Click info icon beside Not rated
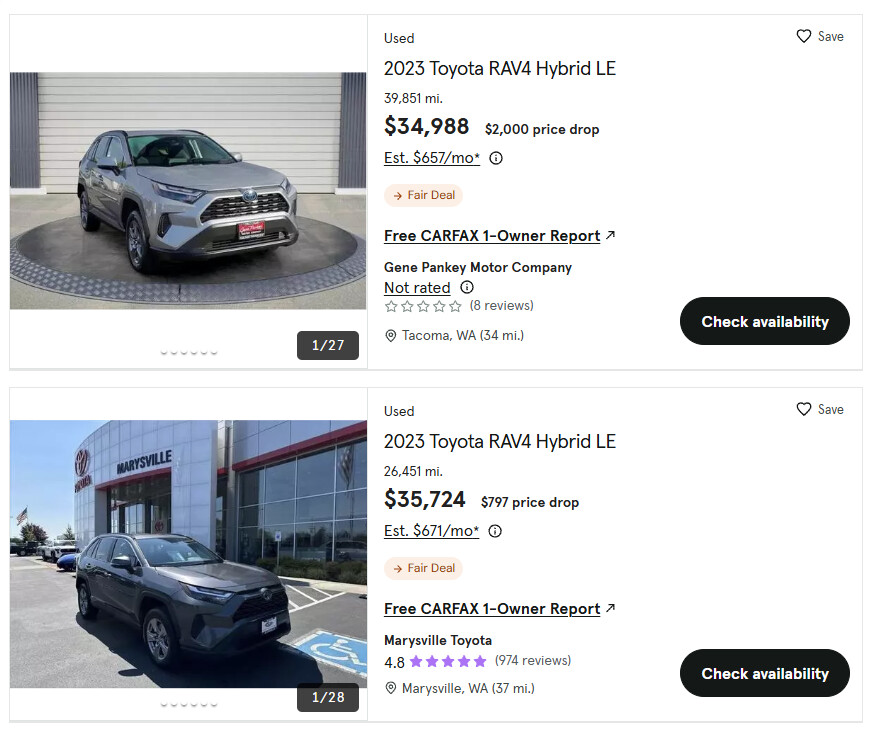Viewport: 881px width, 732px height. click(466, 287)
